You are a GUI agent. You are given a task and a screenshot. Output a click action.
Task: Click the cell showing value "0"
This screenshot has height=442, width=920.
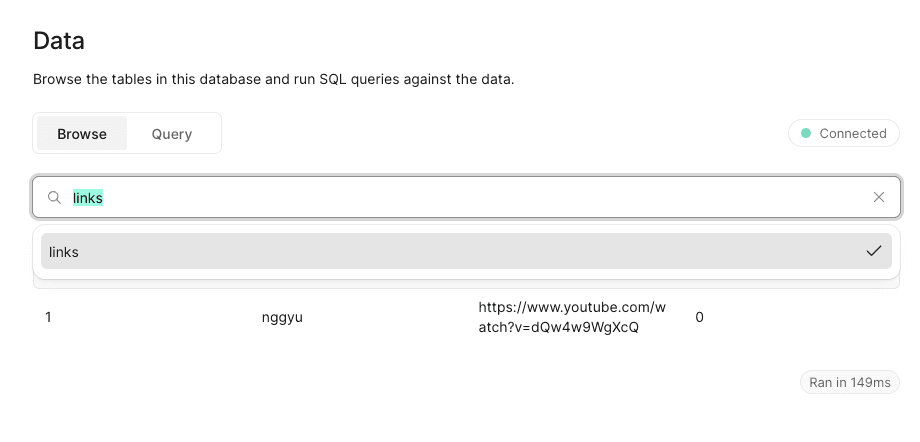click(699, 317)
